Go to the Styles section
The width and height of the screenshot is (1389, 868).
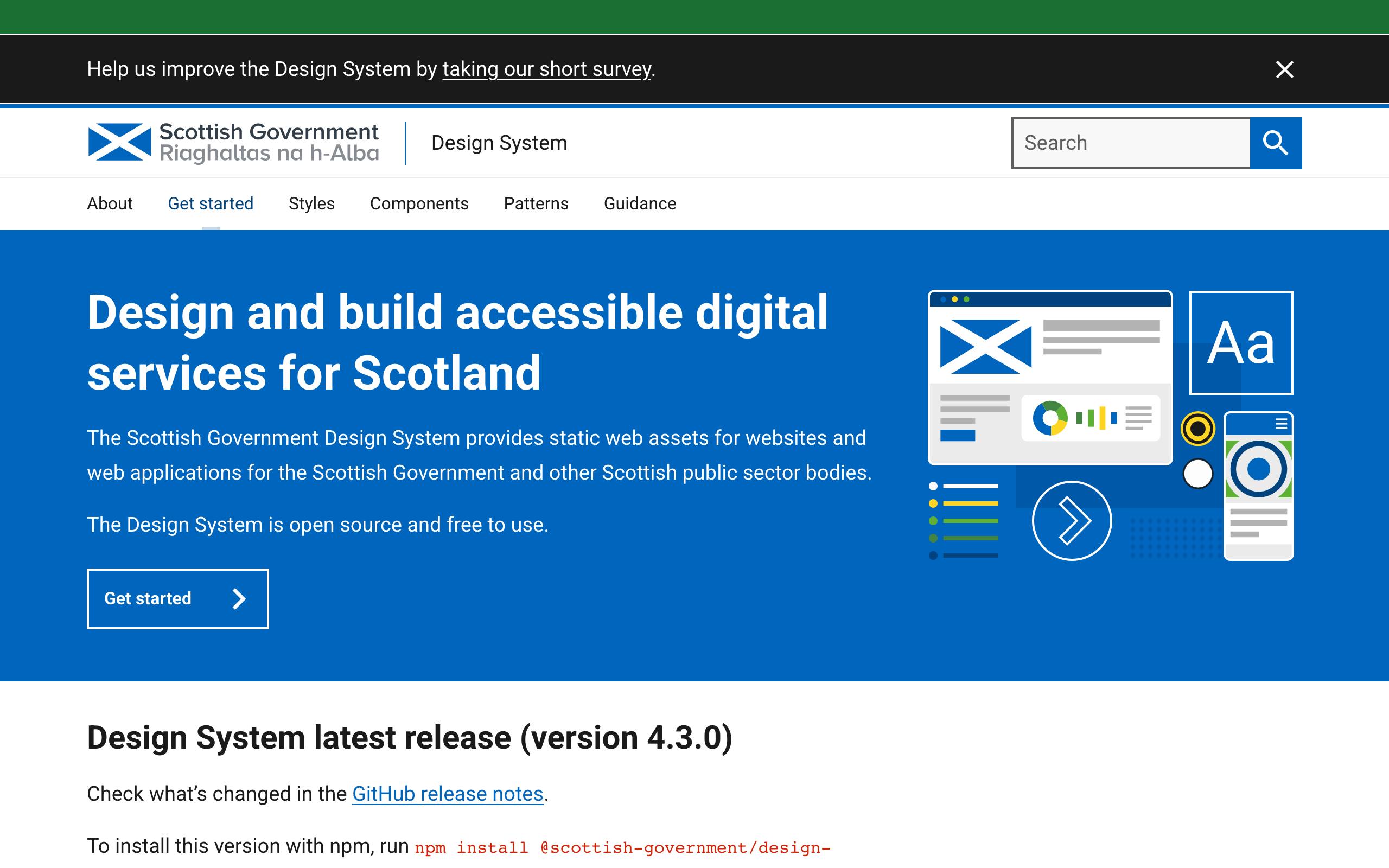tap(311, 204)
